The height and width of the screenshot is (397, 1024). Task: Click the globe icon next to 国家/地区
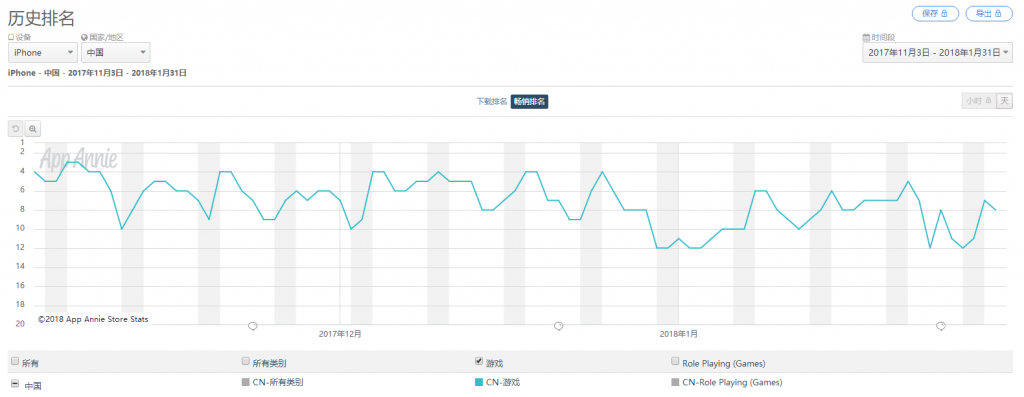84,38
